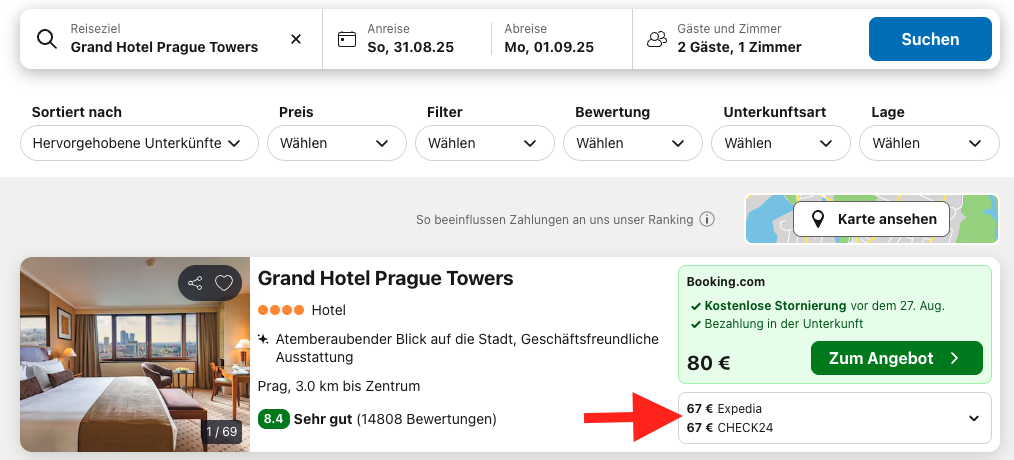Clear the destination with the X icon
This screenshot has width=1014, height=460.
tap(296, 39)
